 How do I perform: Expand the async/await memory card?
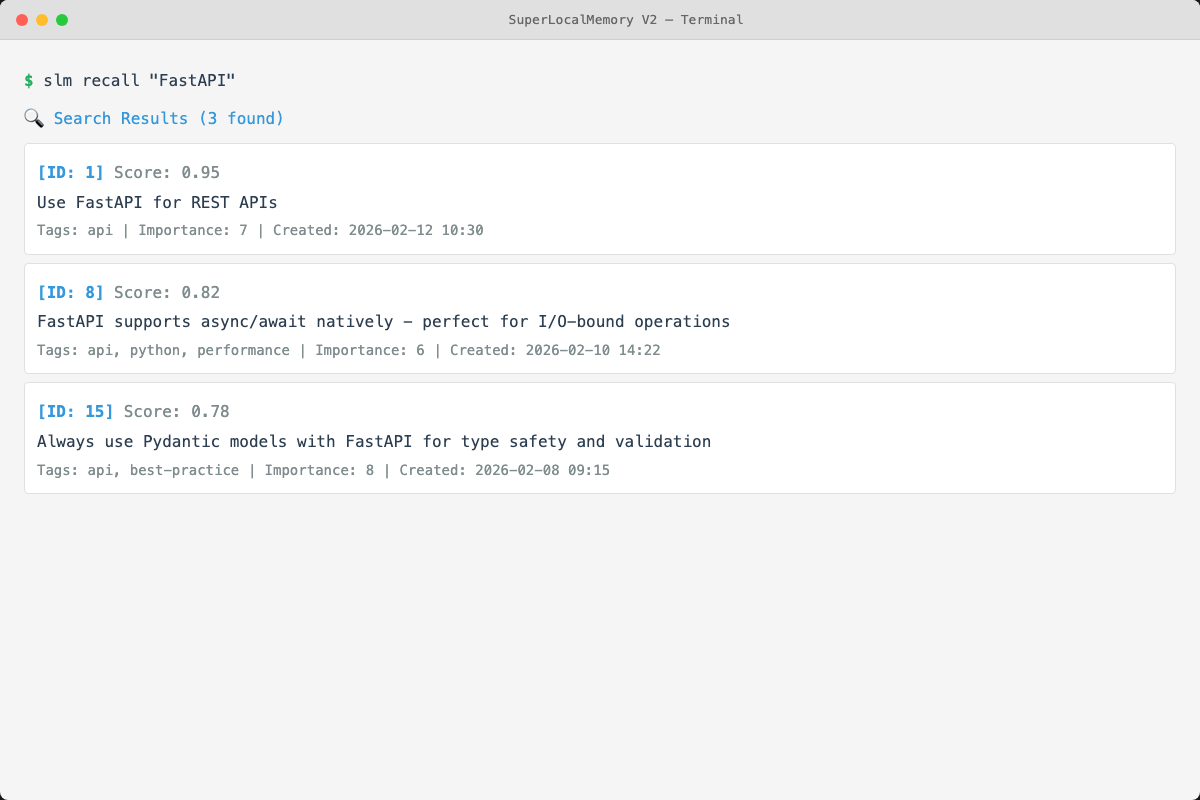pyautogui.click(x=600, y=318)
